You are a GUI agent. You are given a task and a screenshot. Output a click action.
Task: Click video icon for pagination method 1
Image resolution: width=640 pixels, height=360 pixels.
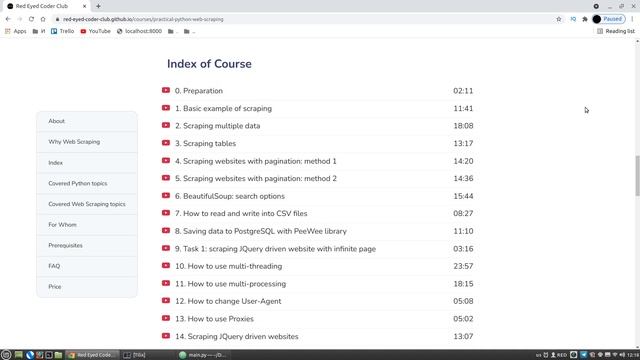166,160
